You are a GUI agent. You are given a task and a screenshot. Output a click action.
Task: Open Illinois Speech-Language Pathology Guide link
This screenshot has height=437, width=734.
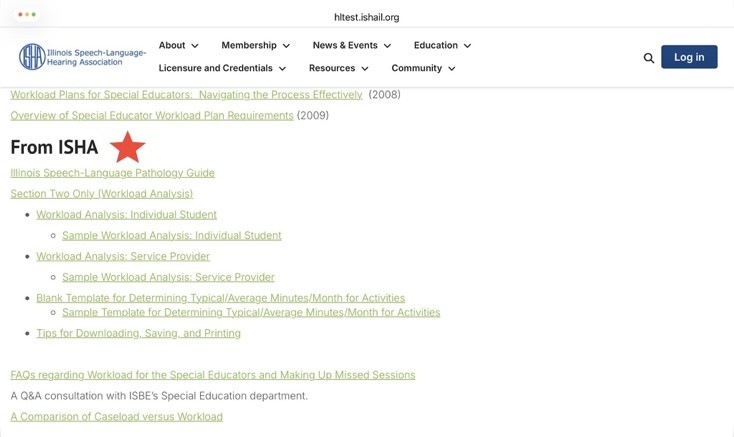(112, 173)
